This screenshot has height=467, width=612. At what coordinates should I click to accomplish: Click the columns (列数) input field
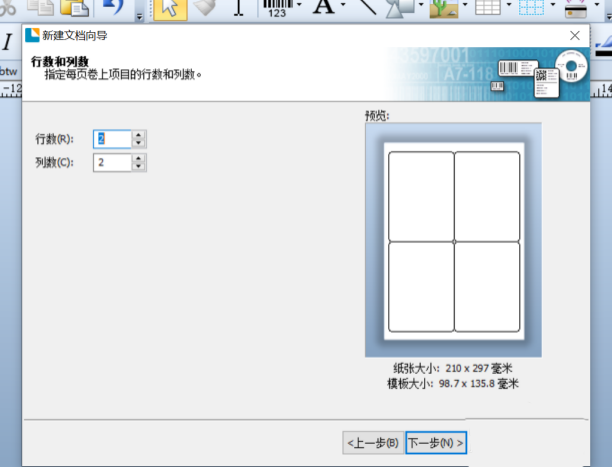[112, 162]
